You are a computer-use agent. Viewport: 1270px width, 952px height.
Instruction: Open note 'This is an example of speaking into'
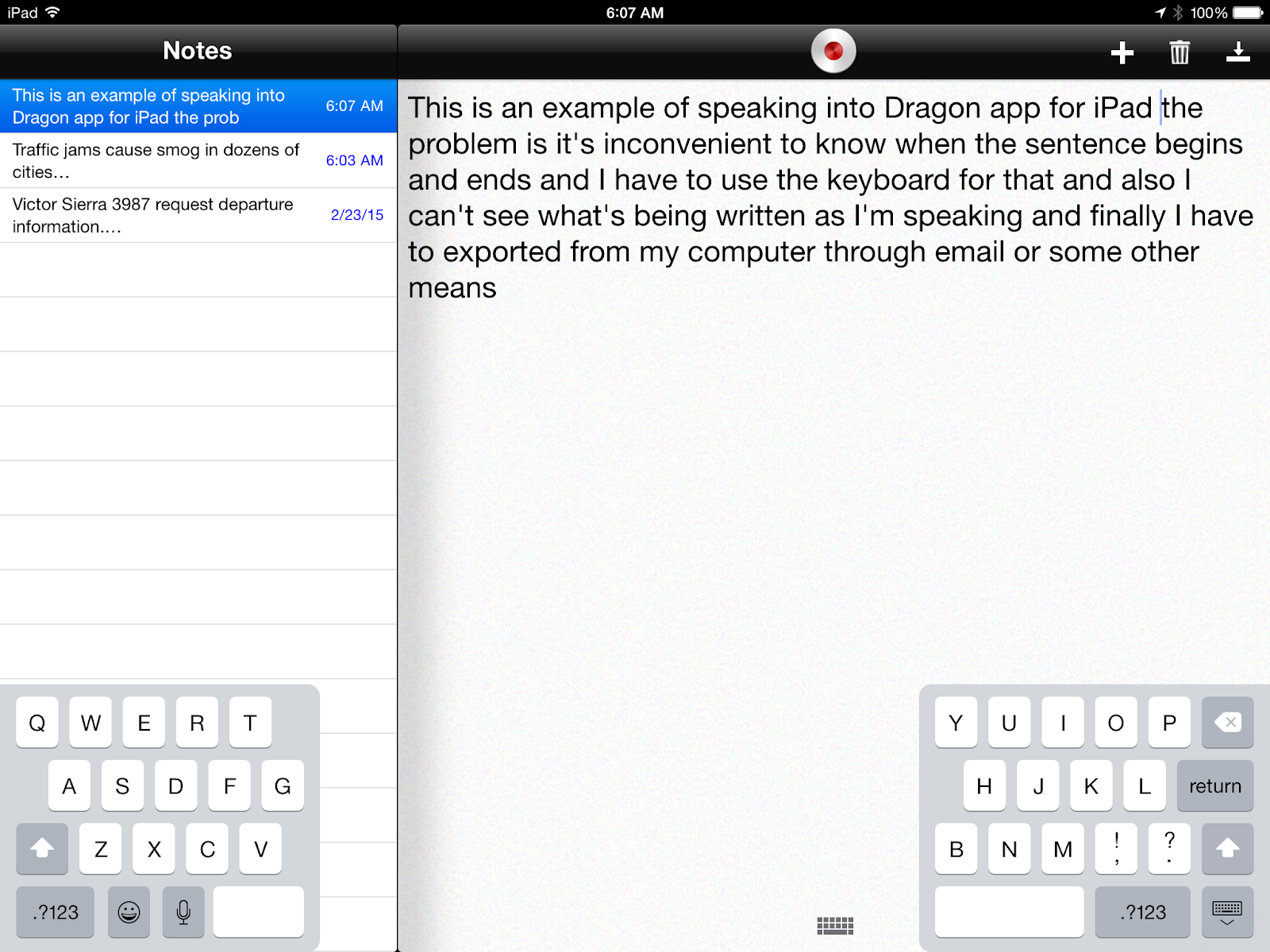coord(198,106)
